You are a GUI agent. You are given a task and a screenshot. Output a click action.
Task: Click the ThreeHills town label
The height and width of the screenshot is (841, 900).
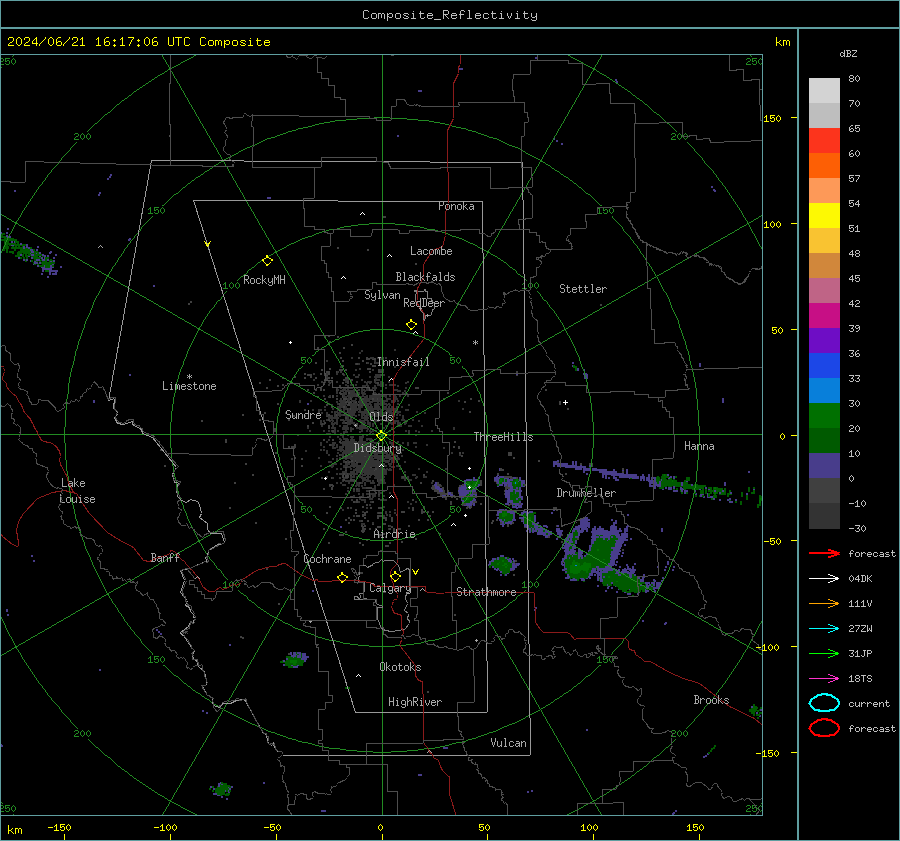(503, 437)
